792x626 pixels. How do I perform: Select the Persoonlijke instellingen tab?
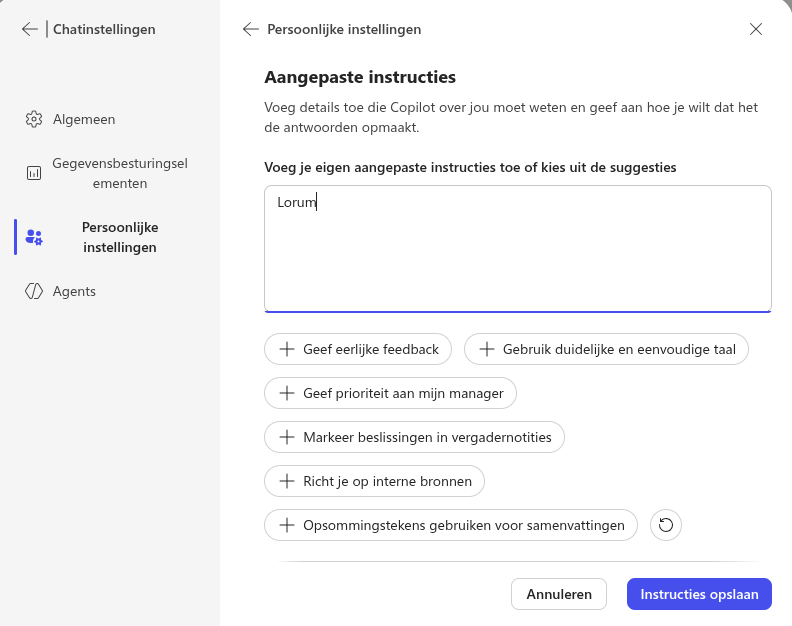click(x=119, y=237)
